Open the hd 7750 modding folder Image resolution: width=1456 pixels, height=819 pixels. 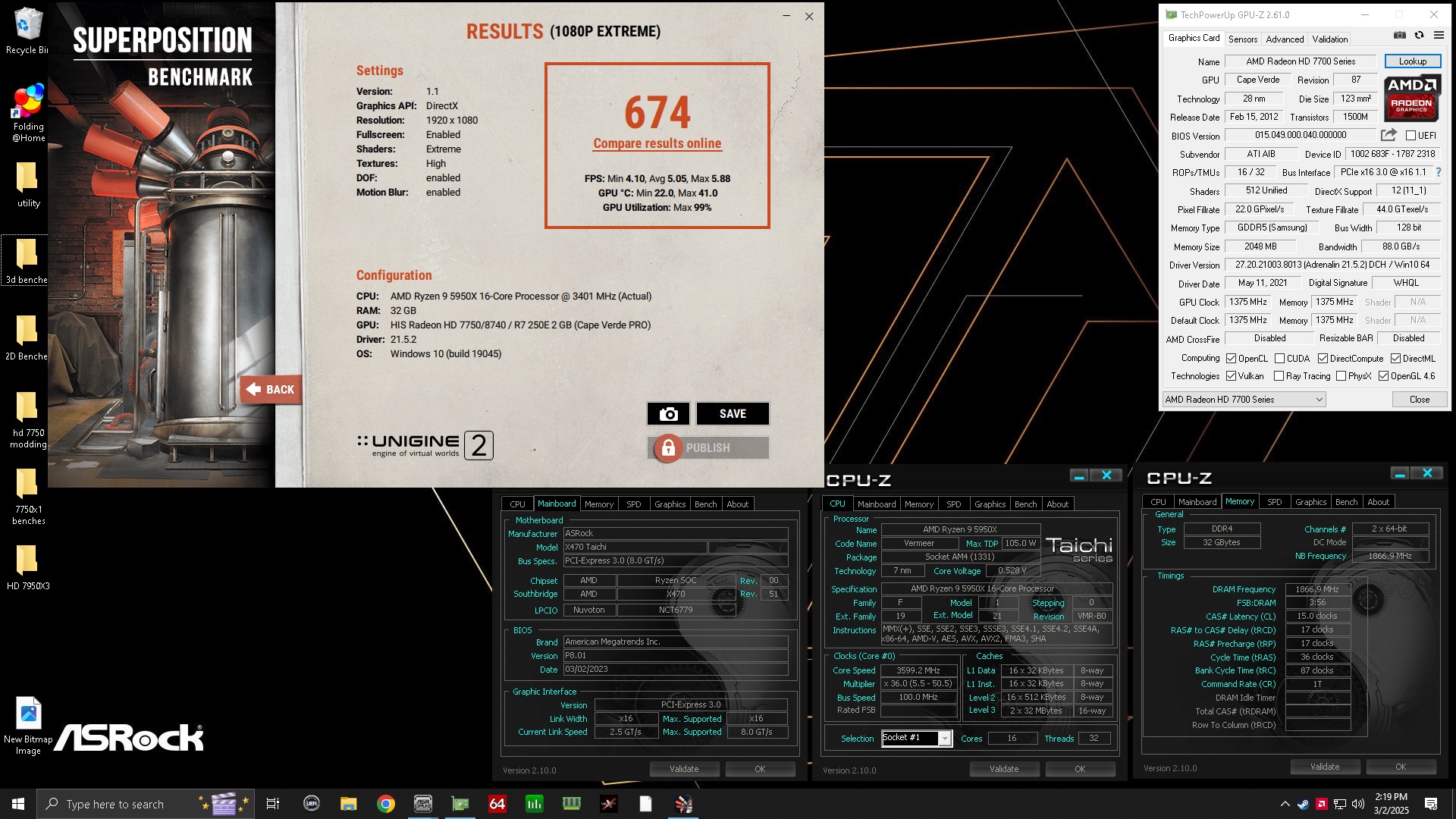point(28,419)
